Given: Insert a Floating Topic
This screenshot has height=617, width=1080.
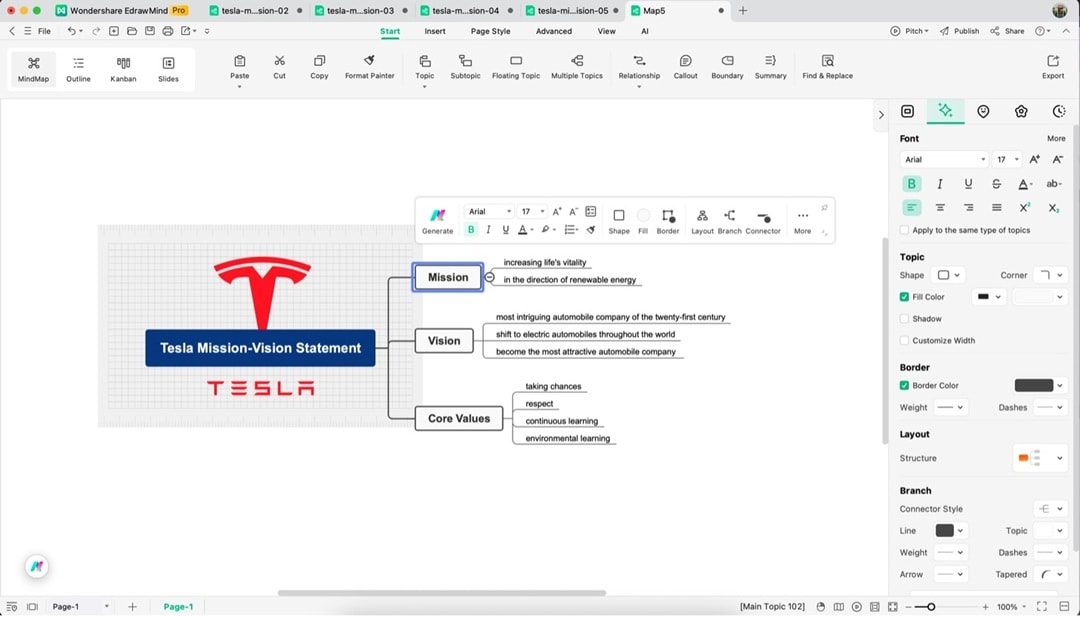Looking at the screenshot, I should pyautogui.click(x=515, y=68).
